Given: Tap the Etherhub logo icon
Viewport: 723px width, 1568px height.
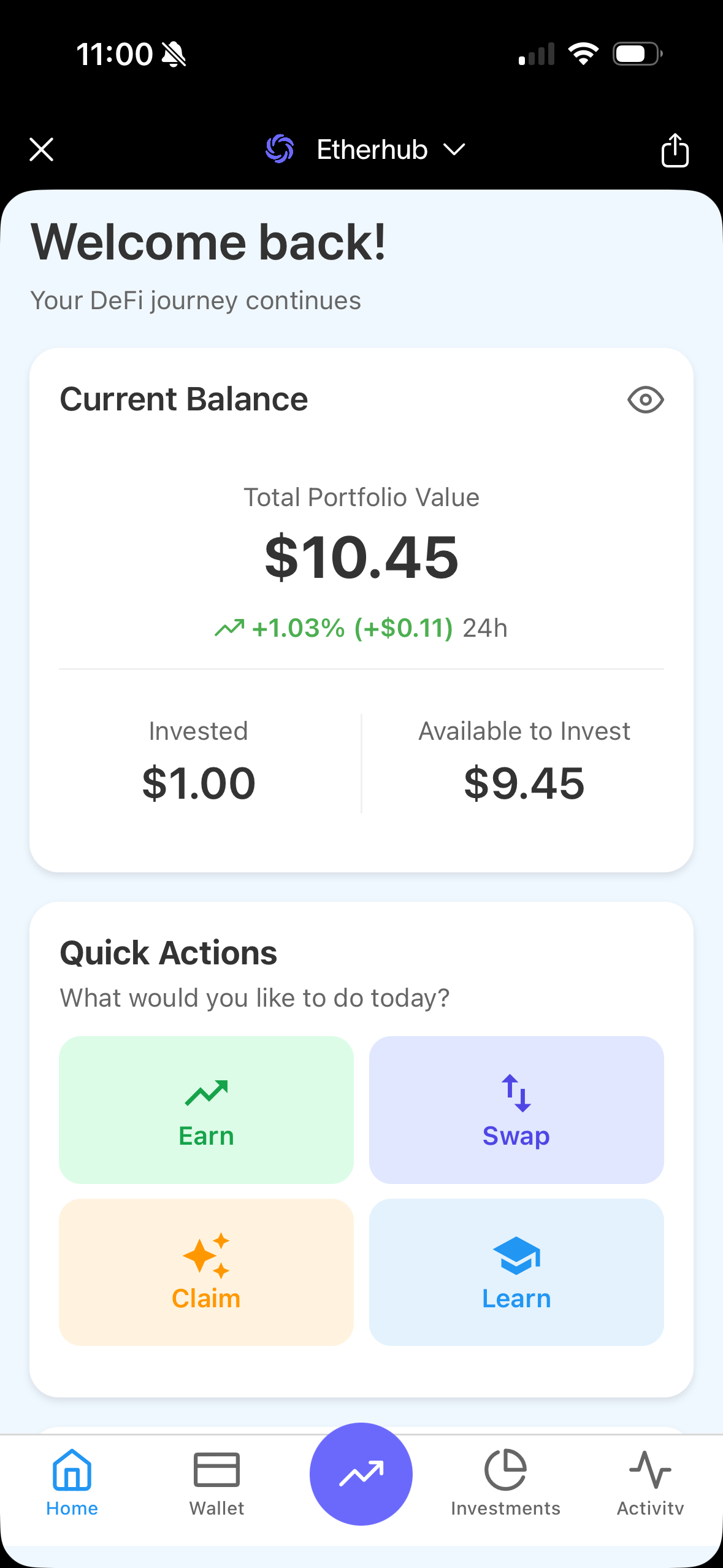Looking at the screenshot, I should tap(280, 149).
